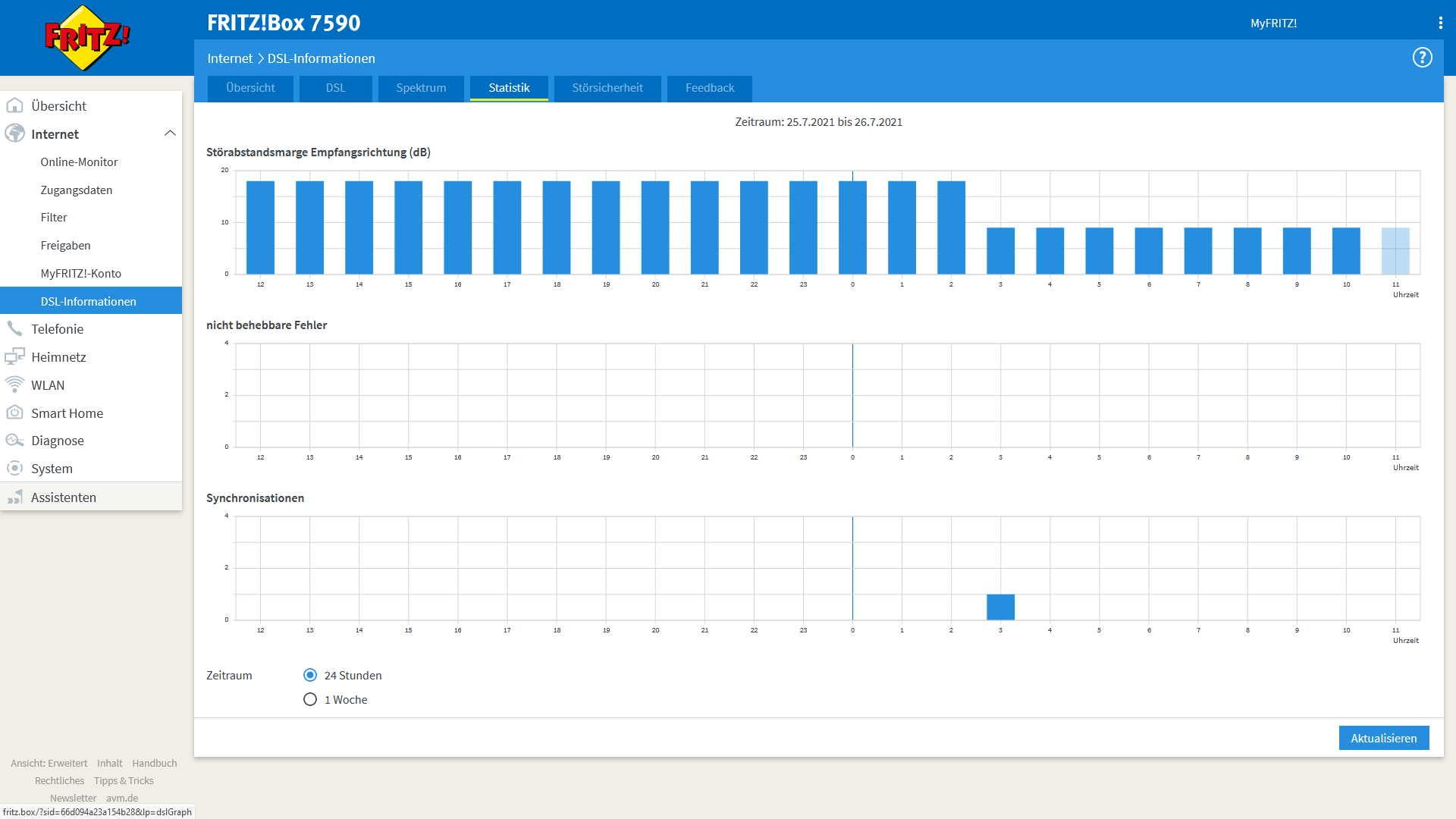1456x819 pixels.
Task: Open the Smart Home menu label
Action: (67, 413)
